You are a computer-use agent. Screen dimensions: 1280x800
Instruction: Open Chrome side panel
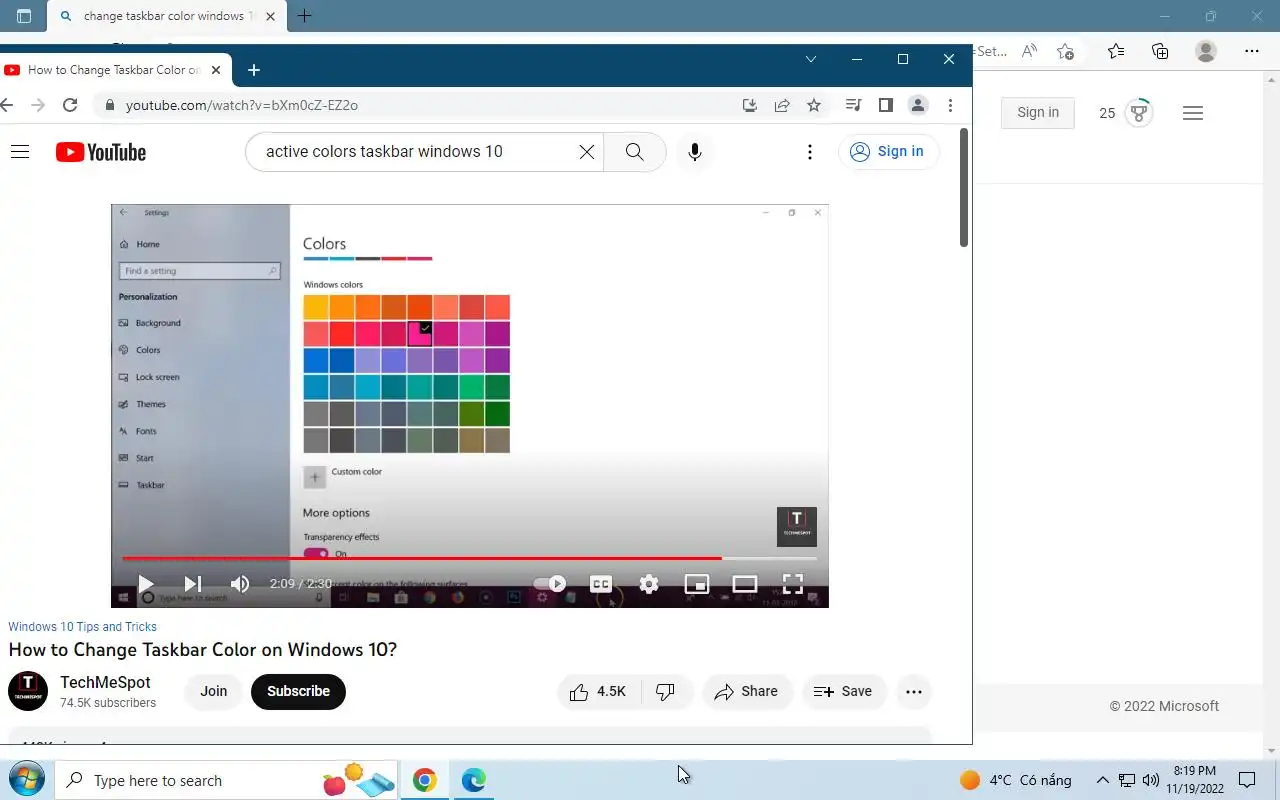click(x=885, y=105)
